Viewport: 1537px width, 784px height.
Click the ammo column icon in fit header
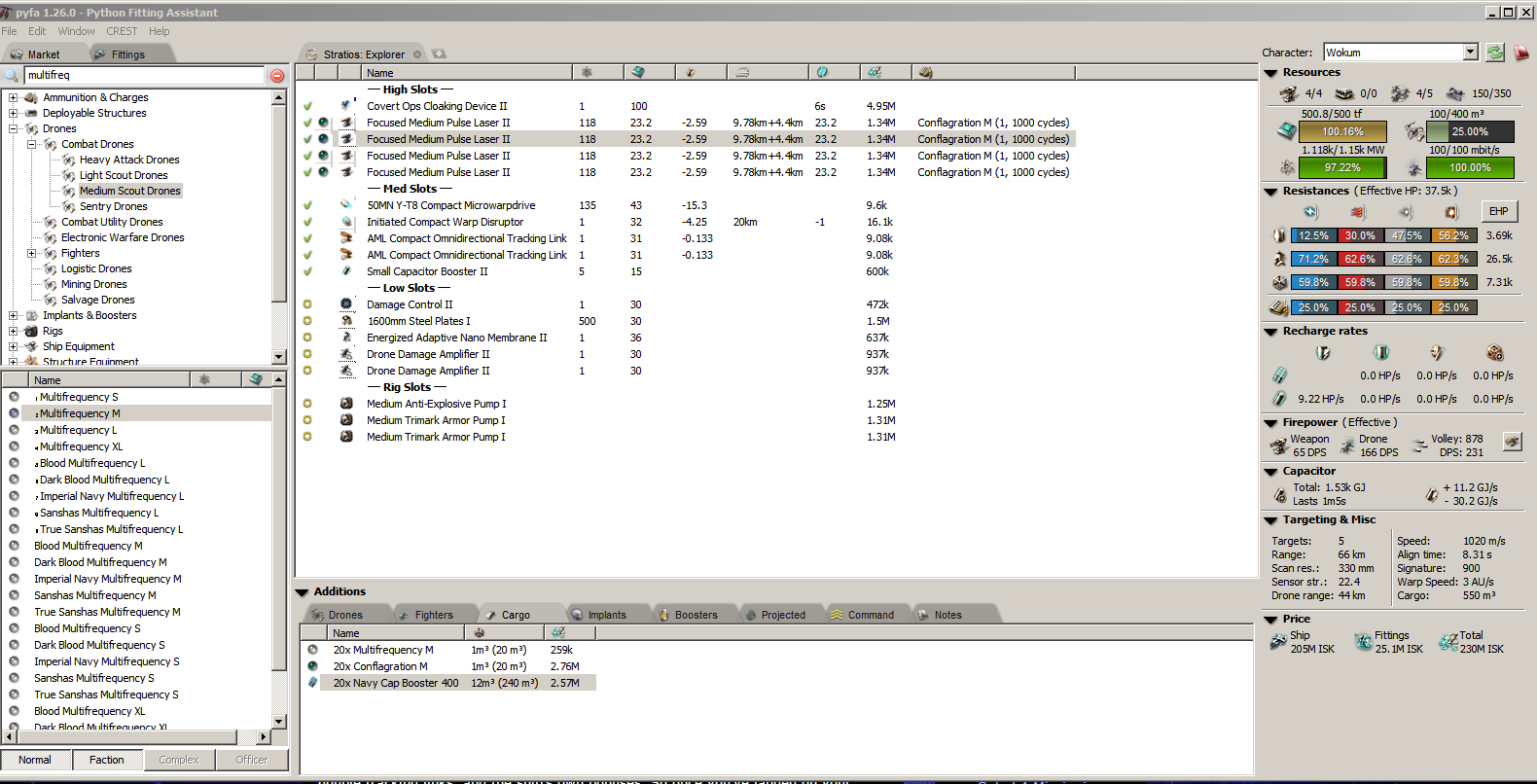[925, 72]
